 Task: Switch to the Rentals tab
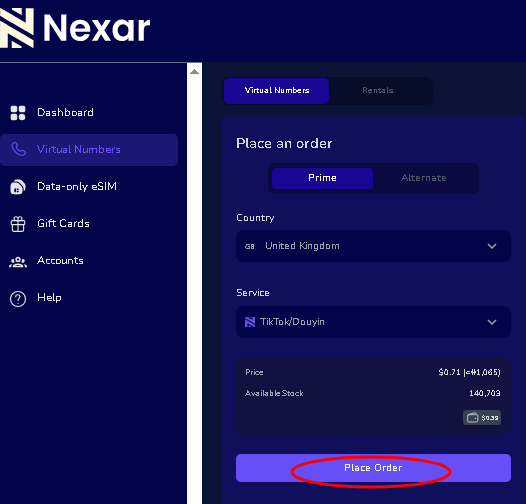[378, 91]
